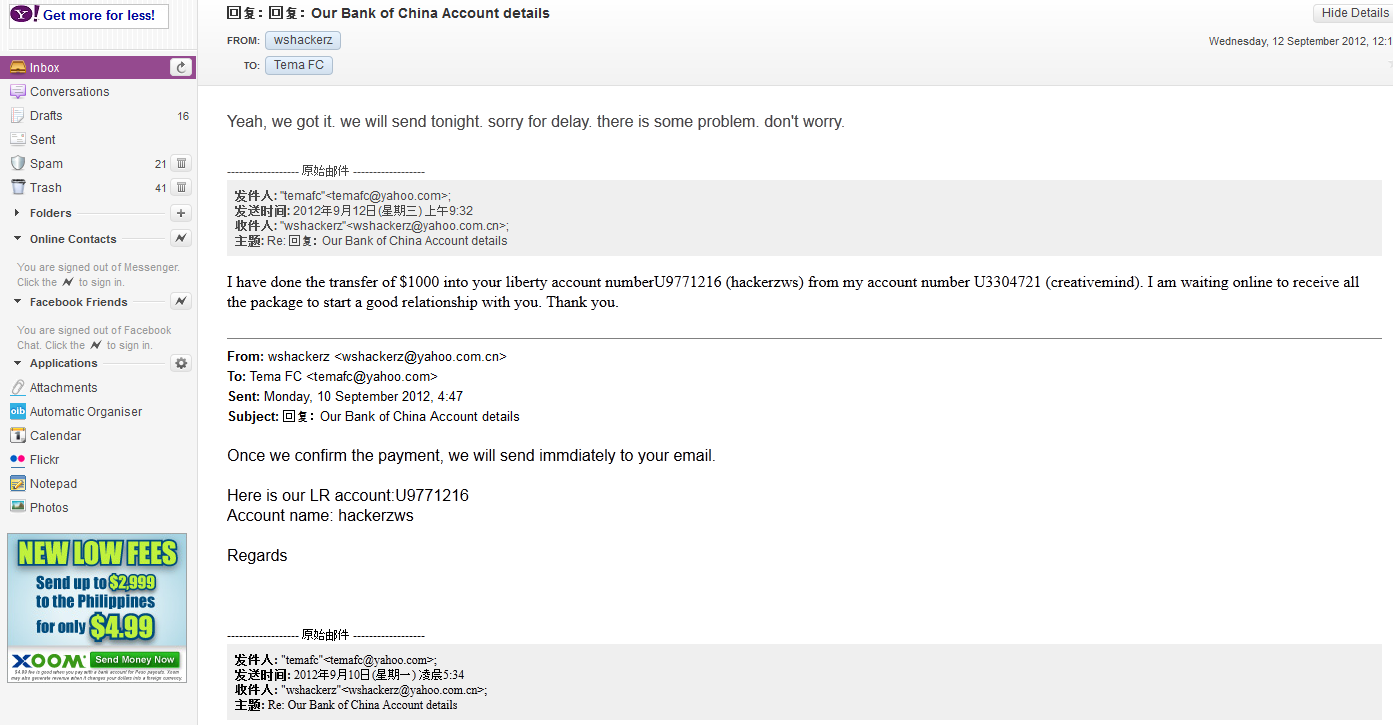Image resolution: width=1393 pixels, height=725 pixels.
Task: Open the Flickr application
Action: click(45, 460)
